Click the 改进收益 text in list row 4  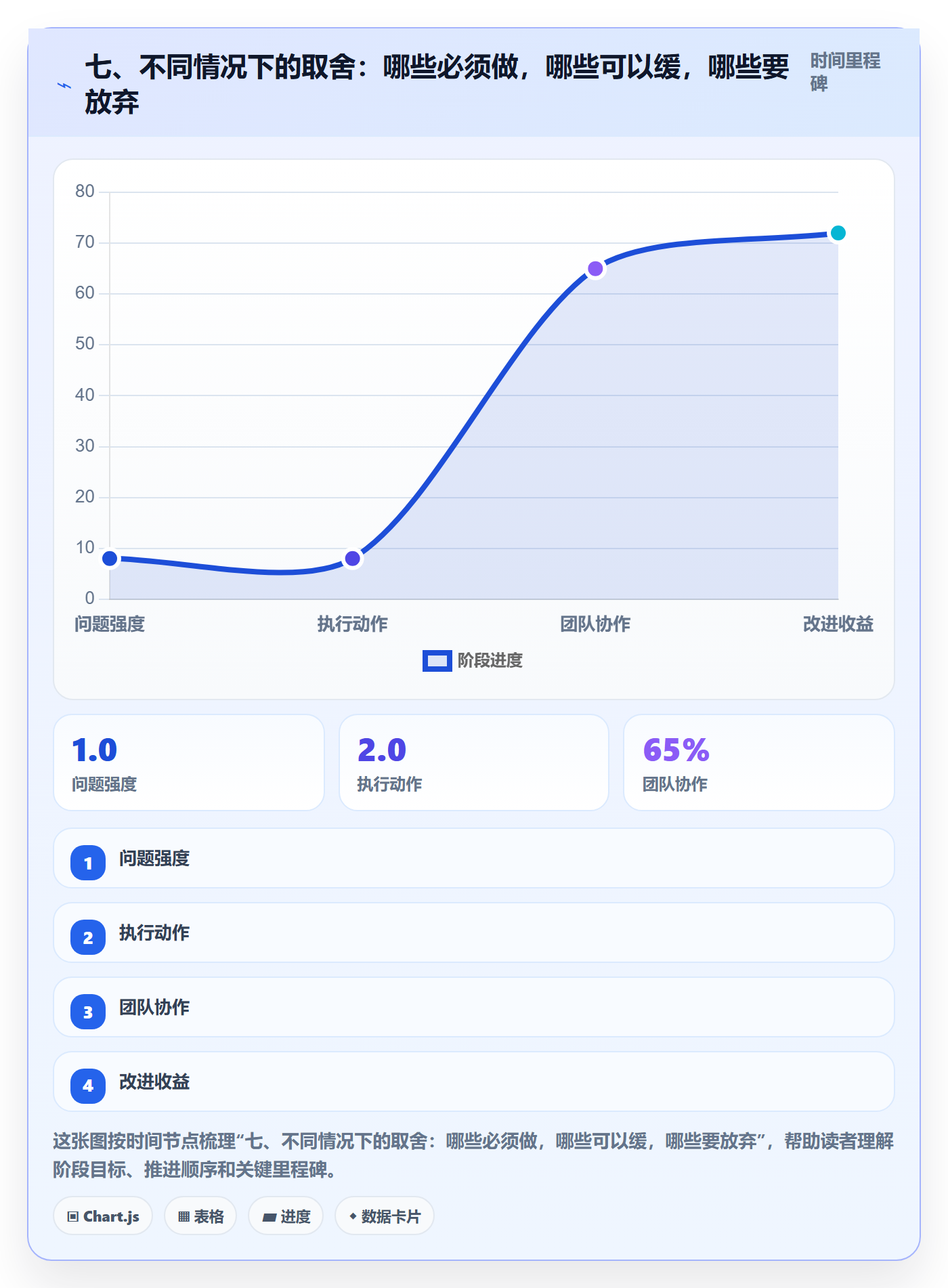click(154, 1082)
